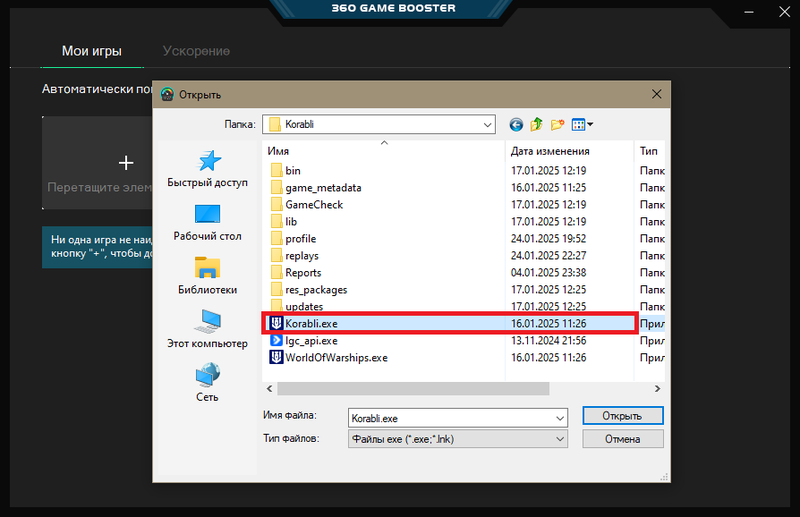The height and width of the screenshot is (517, 800).
Task: Click the lgc_api.exe file icon
Action: (276, 340)
